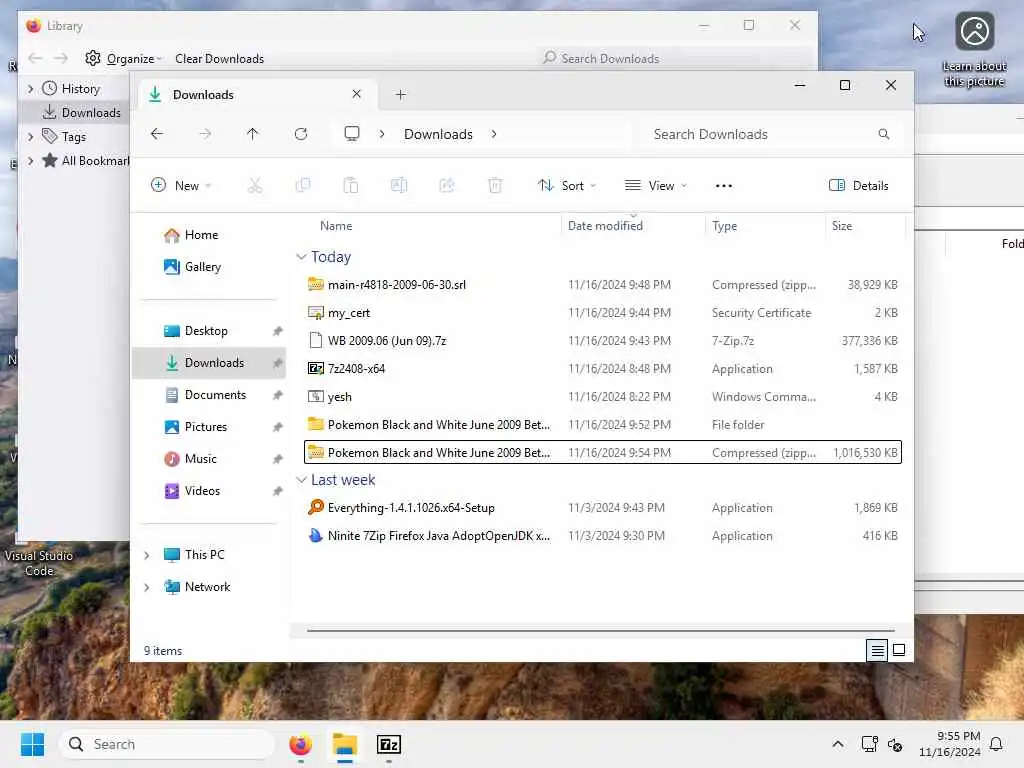
Task: Click the taskbar Search box
Action: 167,744
